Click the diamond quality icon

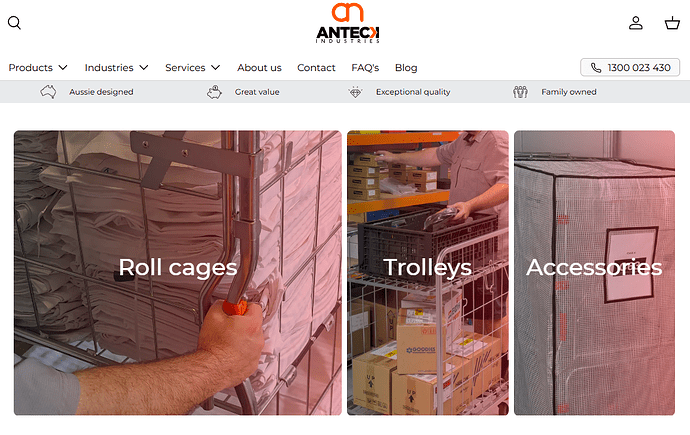[355, 92]
